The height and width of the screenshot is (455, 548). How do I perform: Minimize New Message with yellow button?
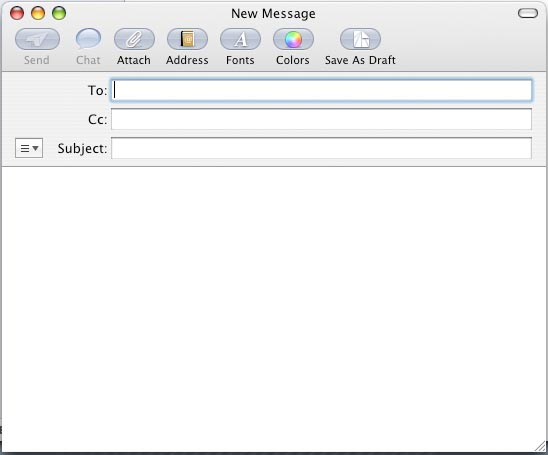[x=38, y=13]
